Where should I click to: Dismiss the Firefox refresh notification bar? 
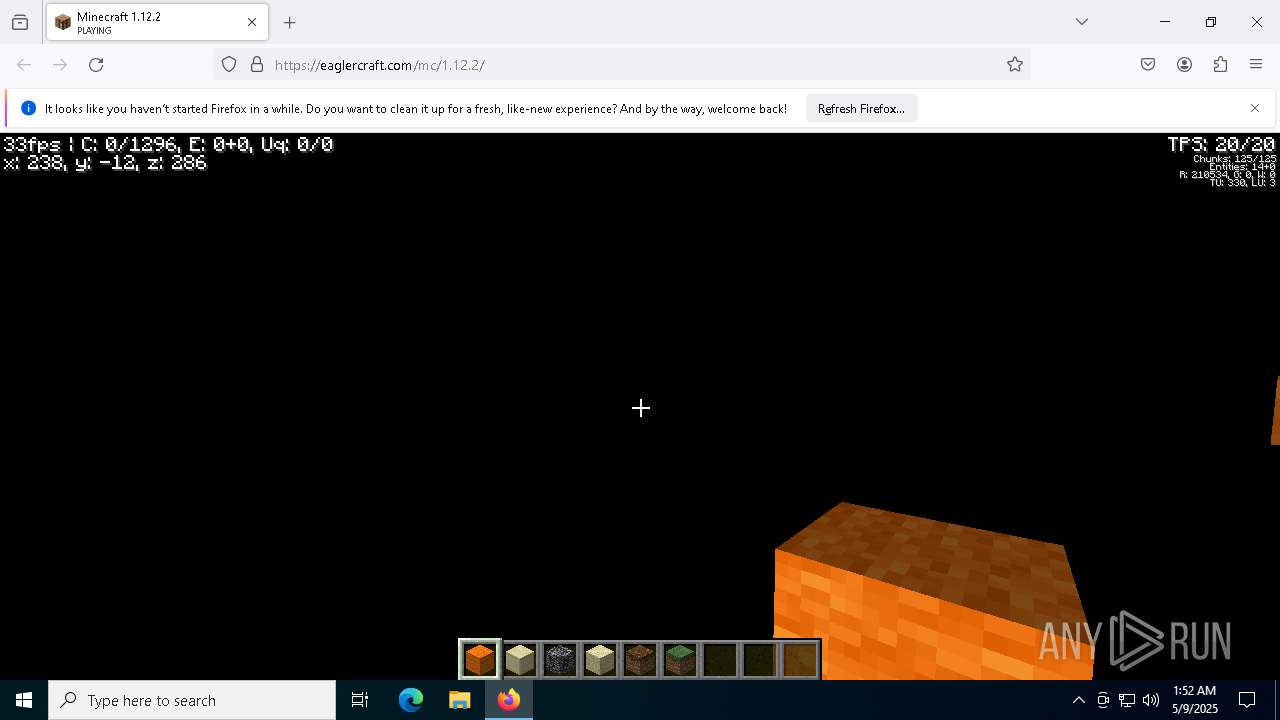click(x=1255, y=108)
